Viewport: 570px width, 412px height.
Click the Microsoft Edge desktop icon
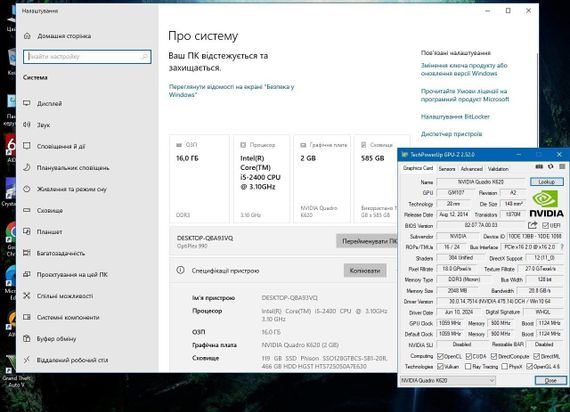(x=11, y=282)
